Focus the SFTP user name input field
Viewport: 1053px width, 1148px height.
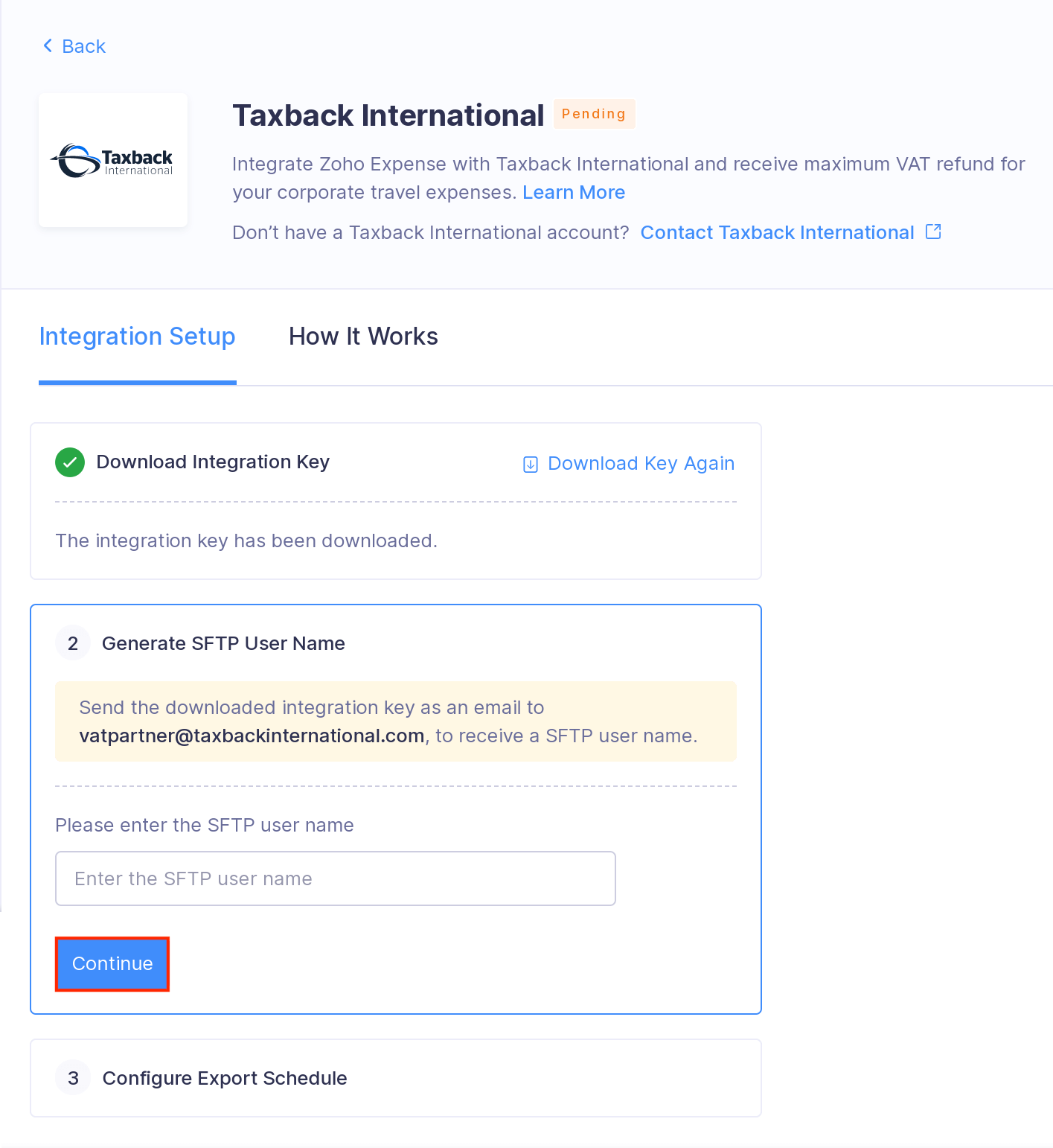pos(335,878)
